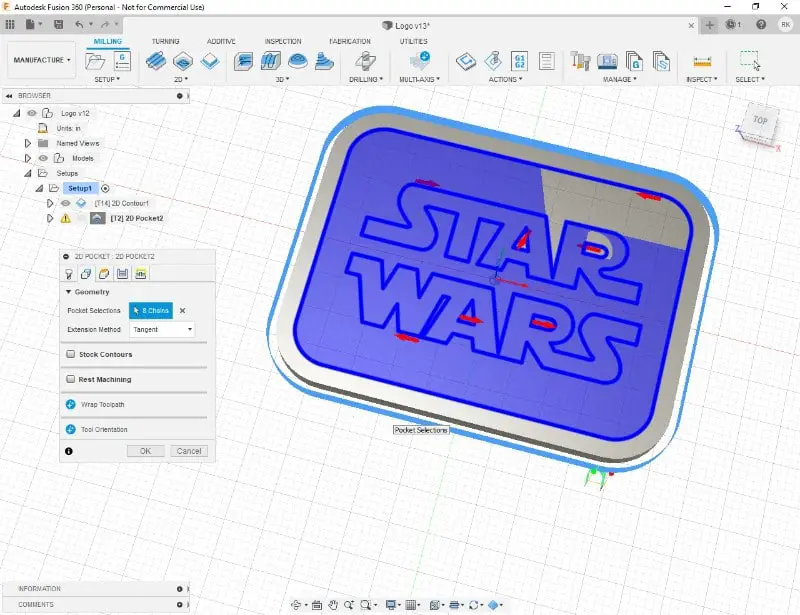Open the Data Panel grid icon
This screenshot has height=615, width=800.
point(10,24)
